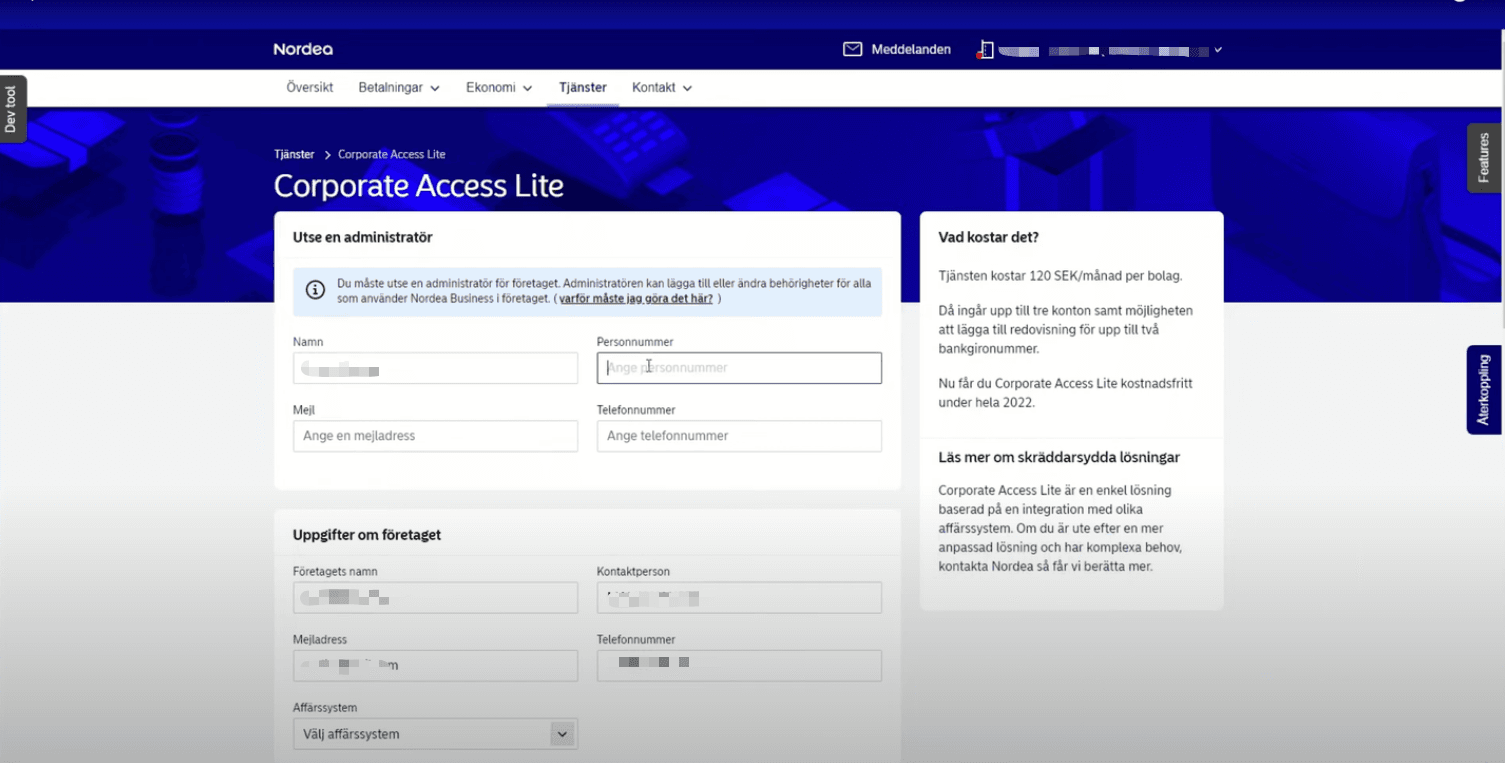The width and height of the screenshot is (1505, 763).
Task: Click 'varför måste jag göra det här?' link
Action: pos(636,299)
